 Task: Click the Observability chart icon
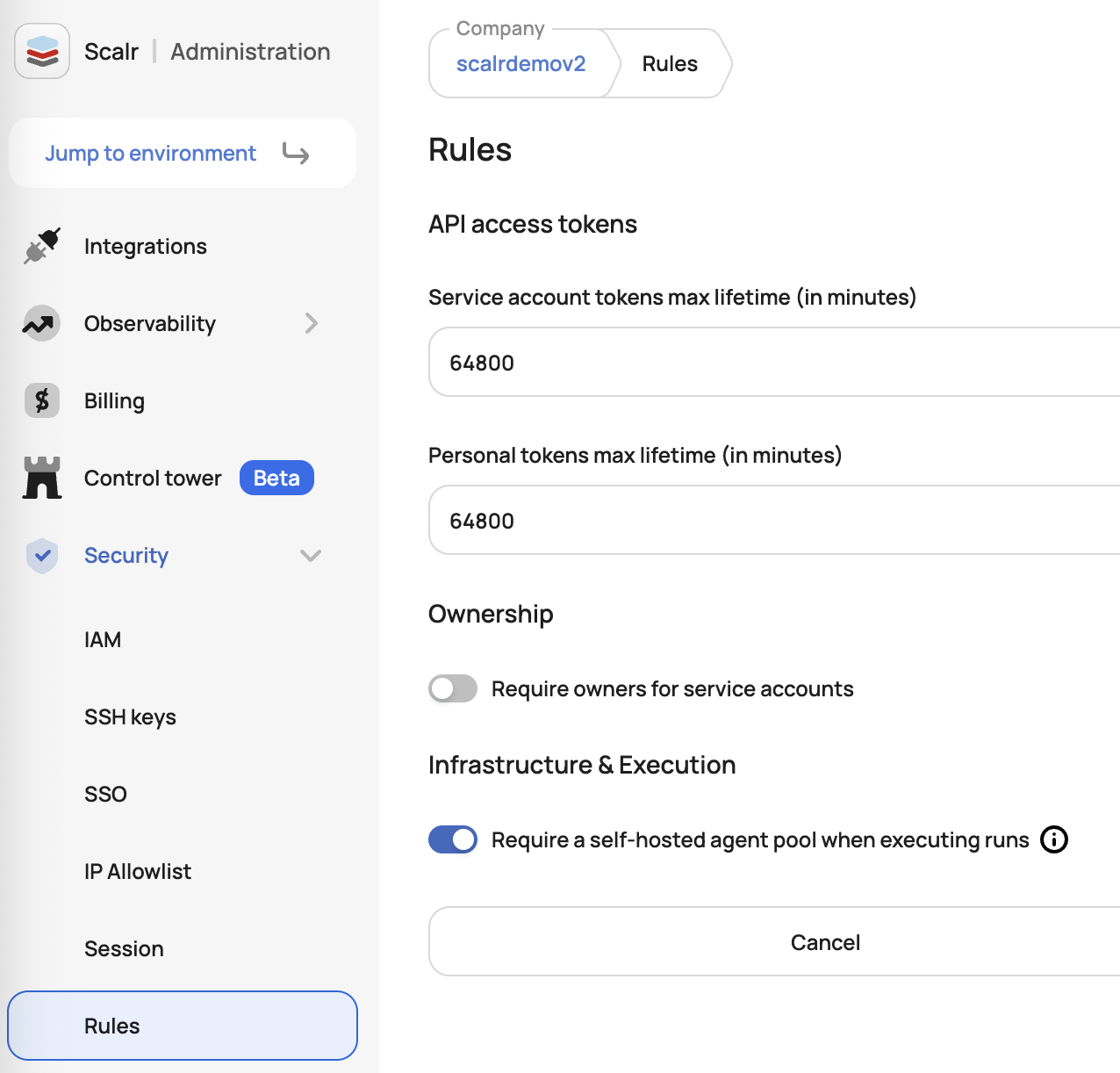(x=41, y=323)
